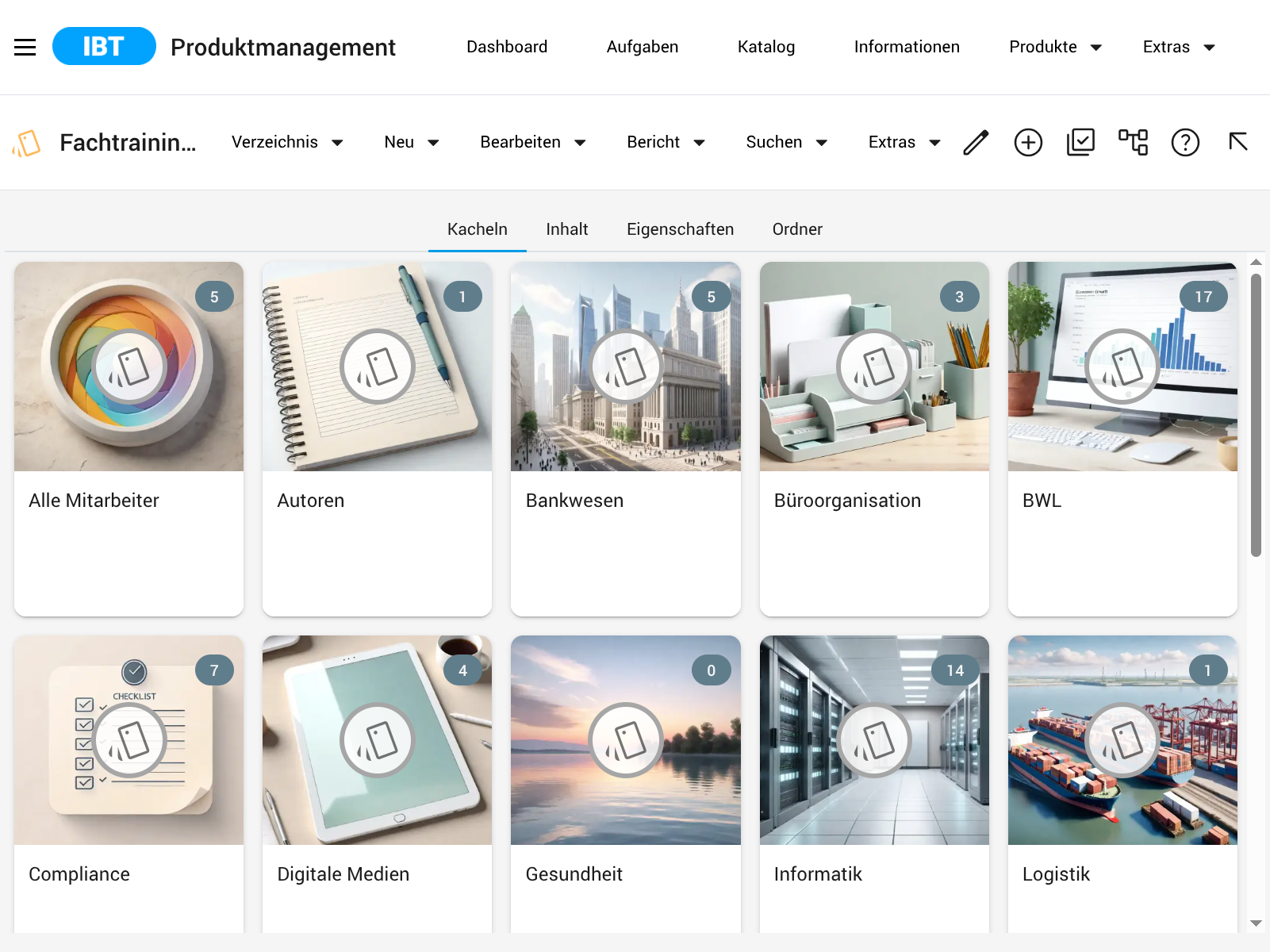Click center icon on Bankwesen tile

pyautogui.click(x=626, y=367)
